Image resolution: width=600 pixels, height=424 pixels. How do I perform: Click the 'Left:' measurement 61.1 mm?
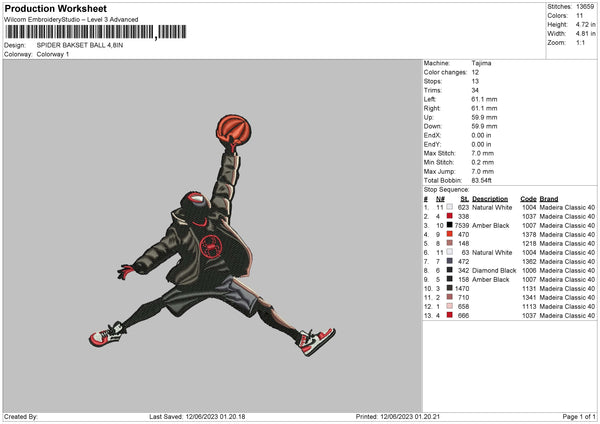pos(484,99)
